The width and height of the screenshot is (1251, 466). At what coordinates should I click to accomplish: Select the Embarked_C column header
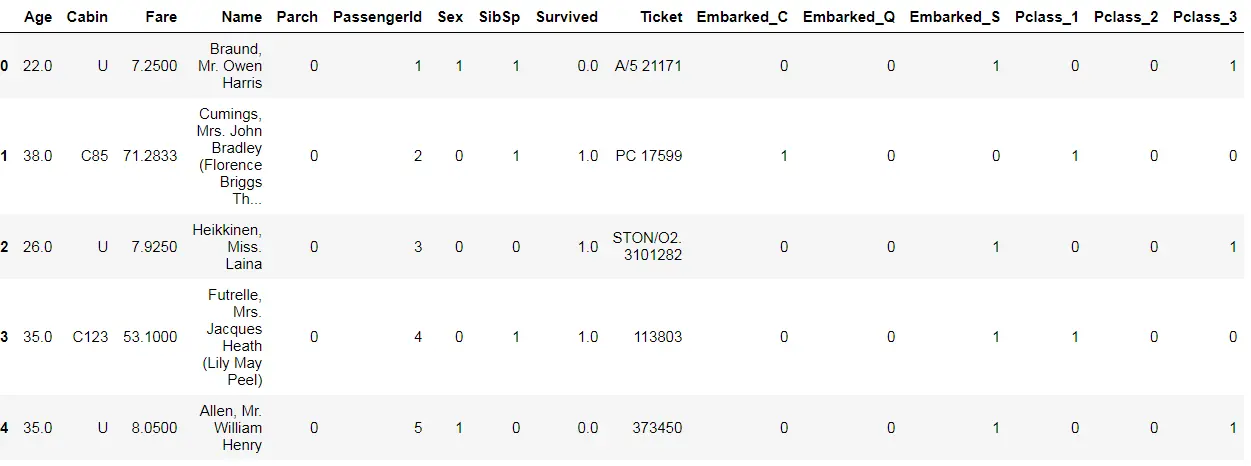point(742,17)
